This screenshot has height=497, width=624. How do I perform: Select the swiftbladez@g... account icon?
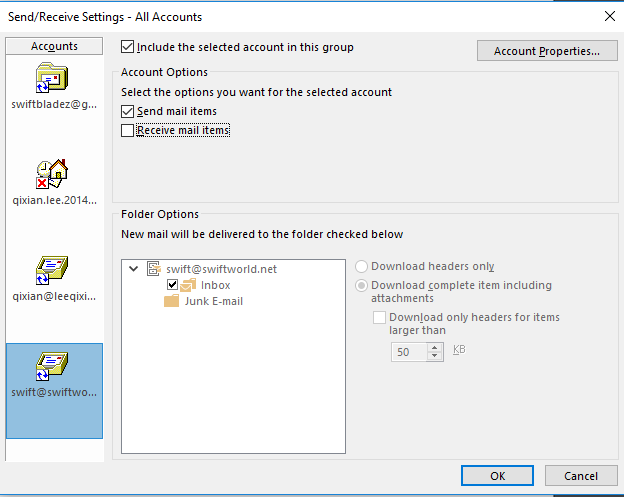click(x=52, y=78)
